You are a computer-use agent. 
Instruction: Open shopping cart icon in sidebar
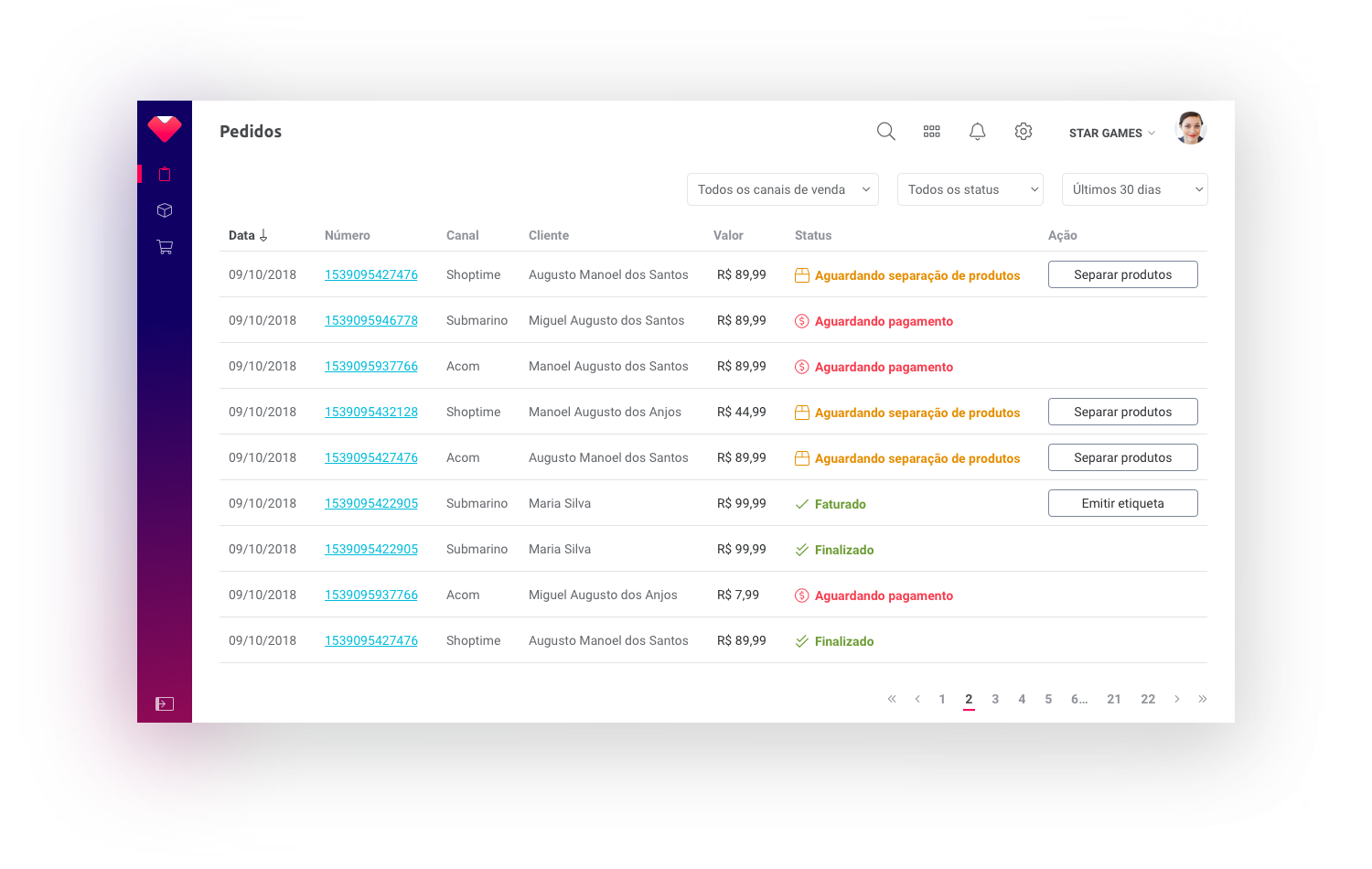click(165, 247)
